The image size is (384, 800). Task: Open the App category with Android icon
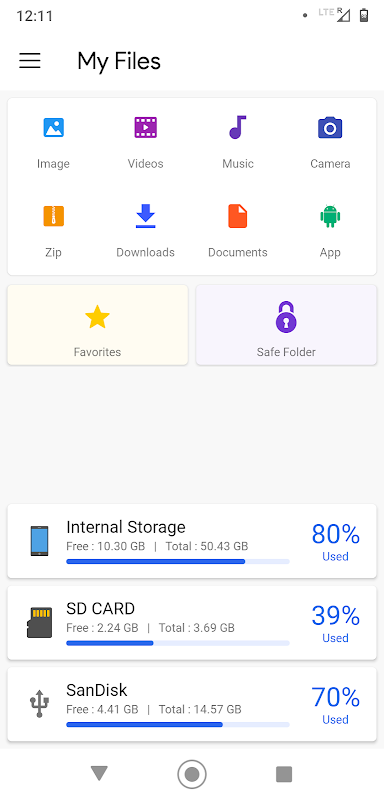click(x=330, y=231)
